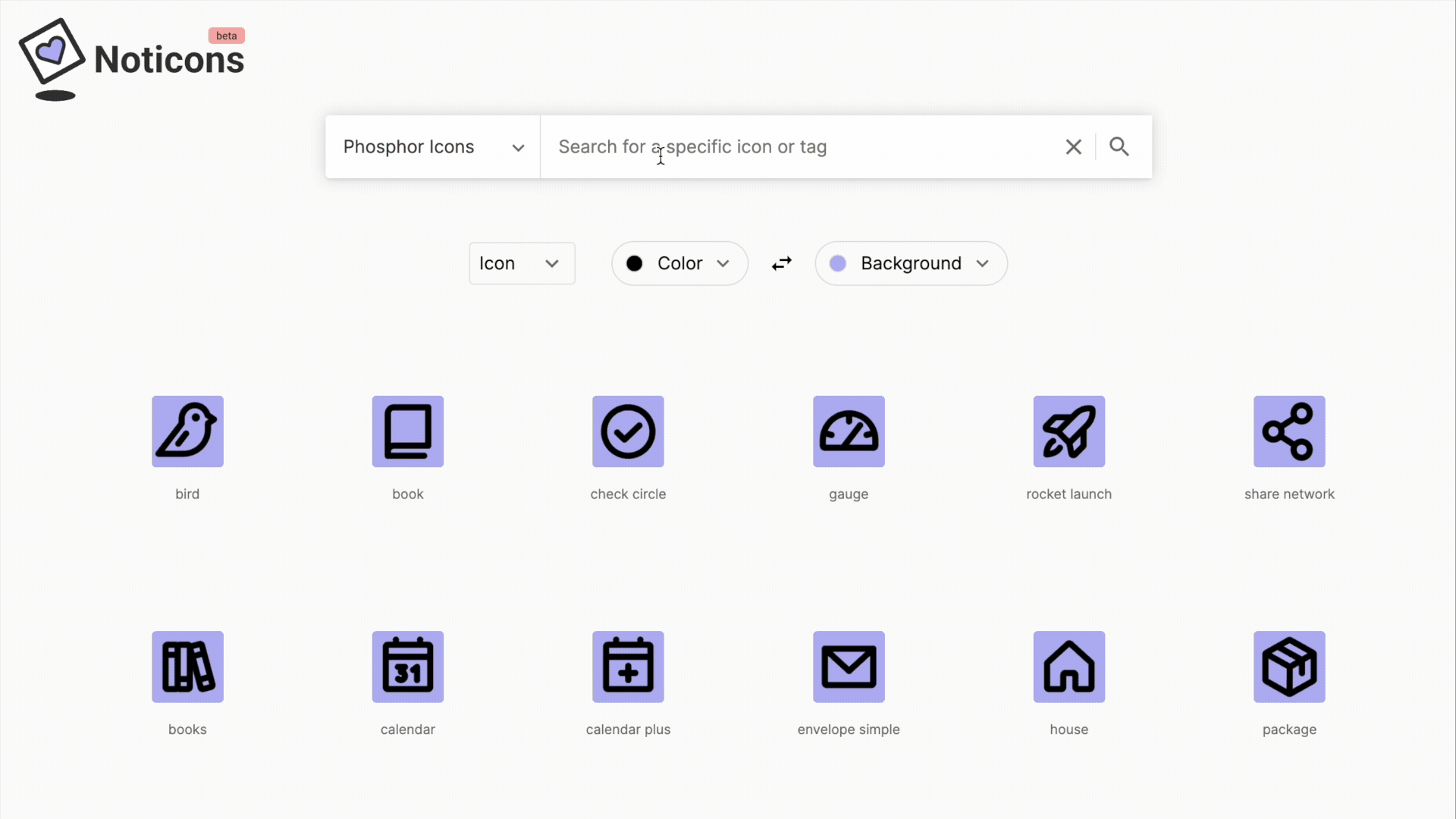This screenshot has width=1456, height=819.
Task: Select the gauge icon tile
Action: pyautogui.click(x=849, y=431)
